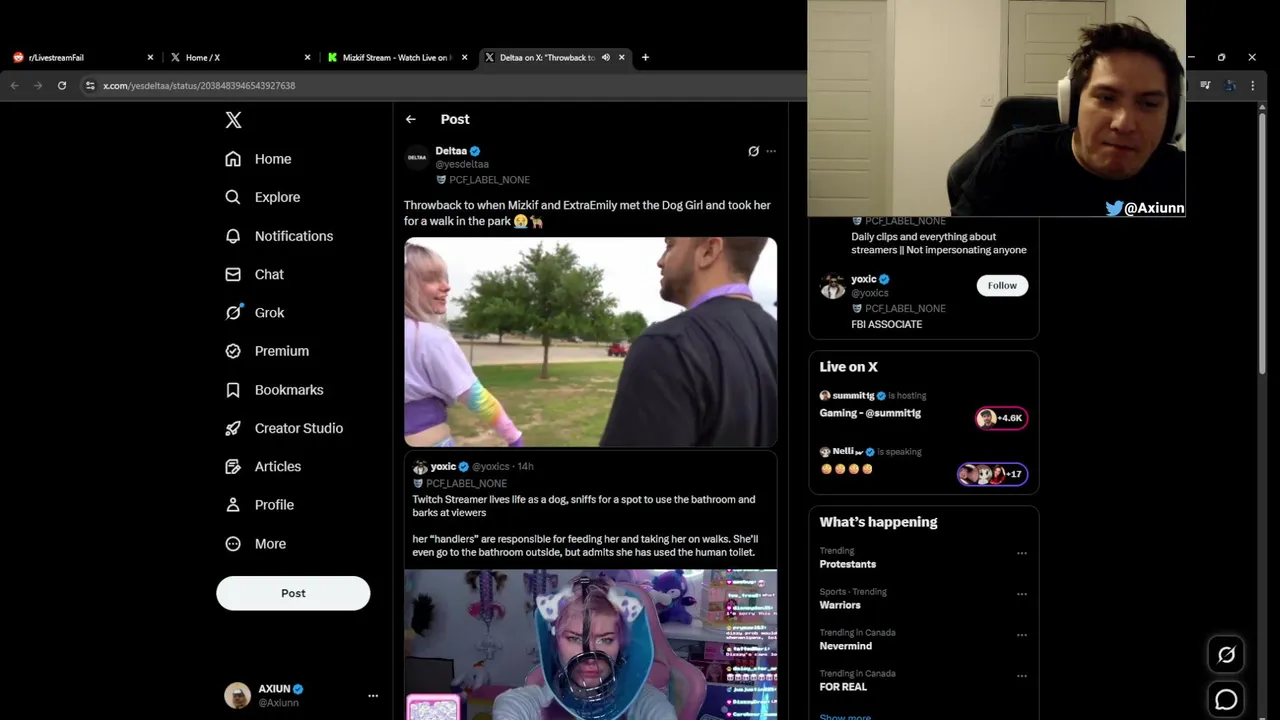Open options for FOR REAL trend
The image size is (1280, 720).
tap(1022, 676)
